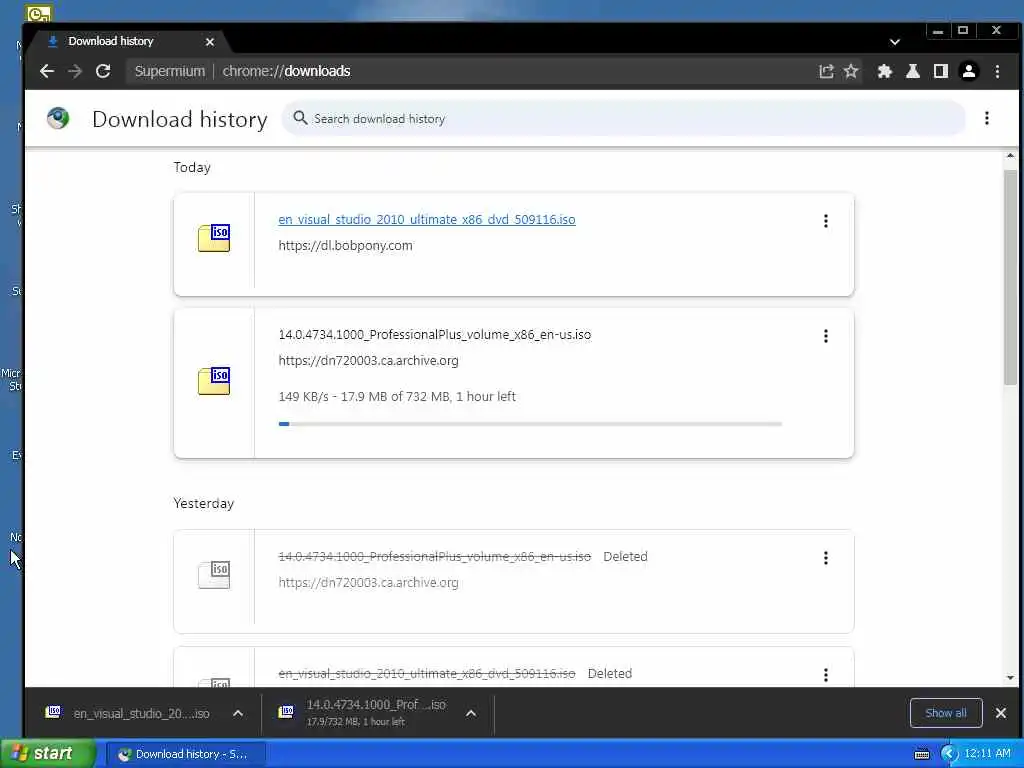Expand hidden tray icons arrow
The image size is (1024, 768).
pyautogui.click(x=949, y=754)
